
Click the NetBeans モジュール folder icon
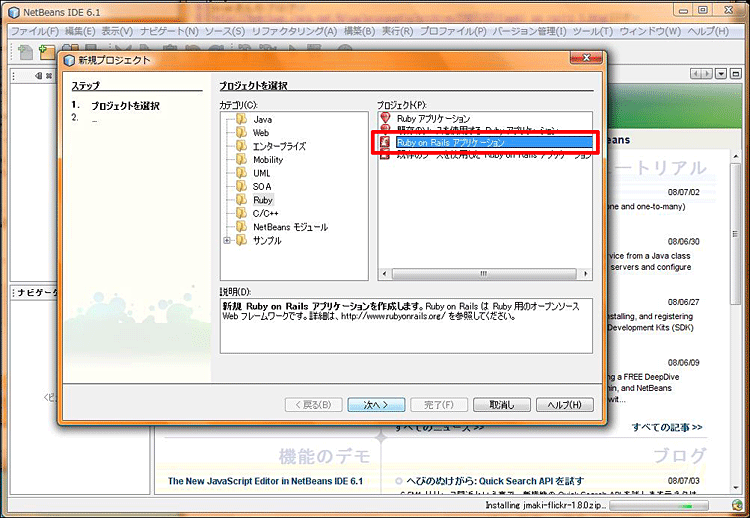click(x=242, y=226)
